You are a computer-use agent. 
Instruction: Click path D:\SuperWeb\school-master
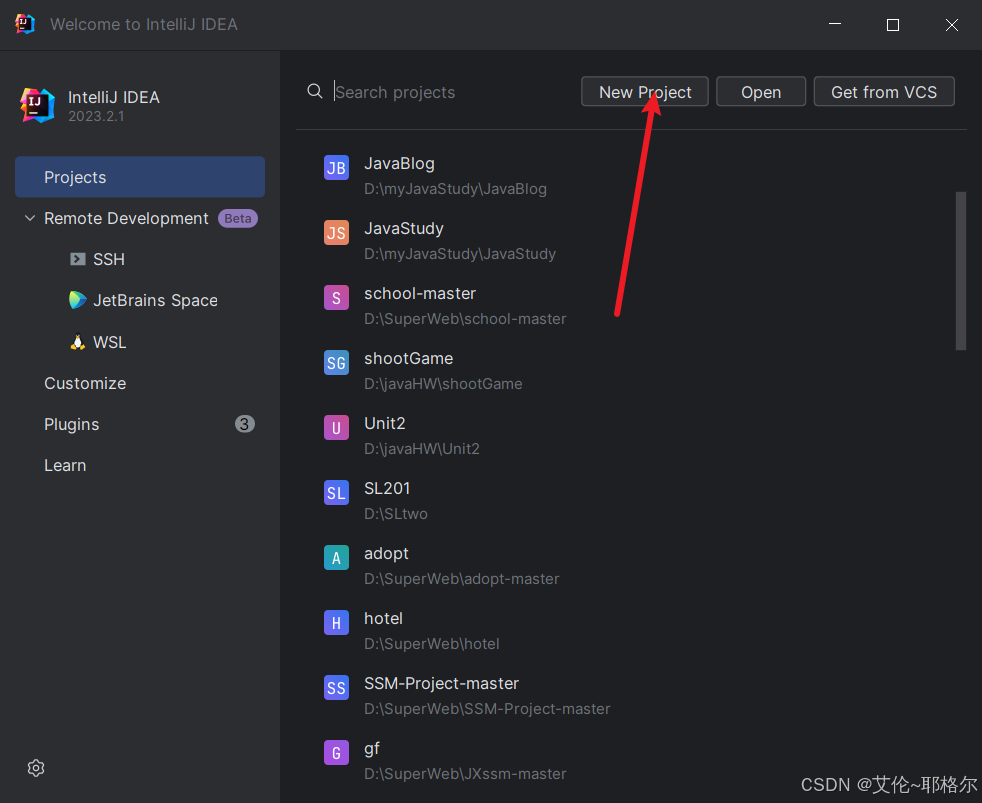pyautogui.click(x=465, y=319)
